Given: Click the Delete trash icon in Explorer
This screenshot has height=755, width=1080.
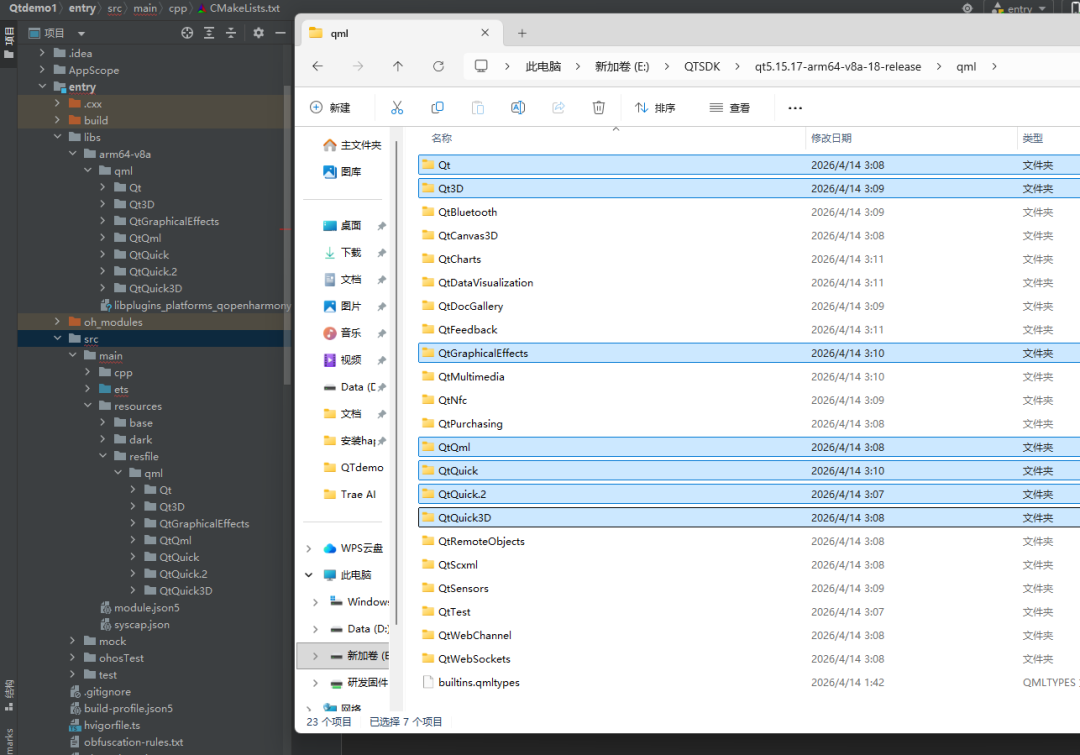Looking at the screenshot, I should point(599,107).
